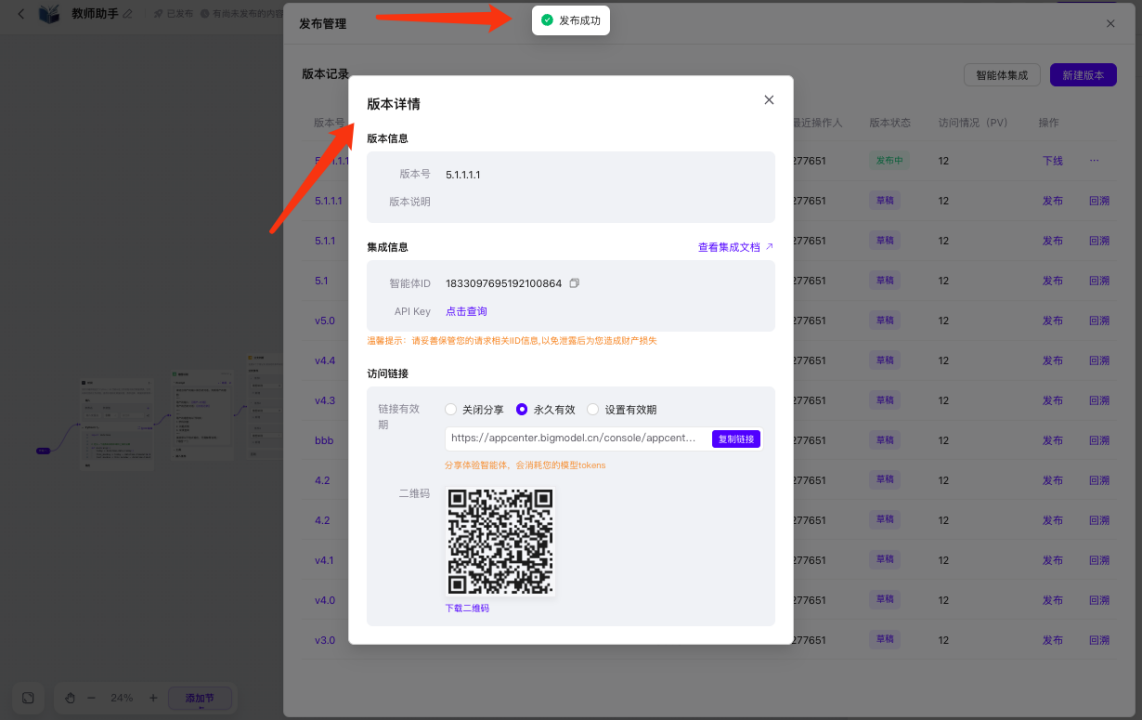The width and height of the screenshot is (1142, 720).
Task: Click the 新建版本 button
Action: pyautogui.click(x=1083, y=75)
